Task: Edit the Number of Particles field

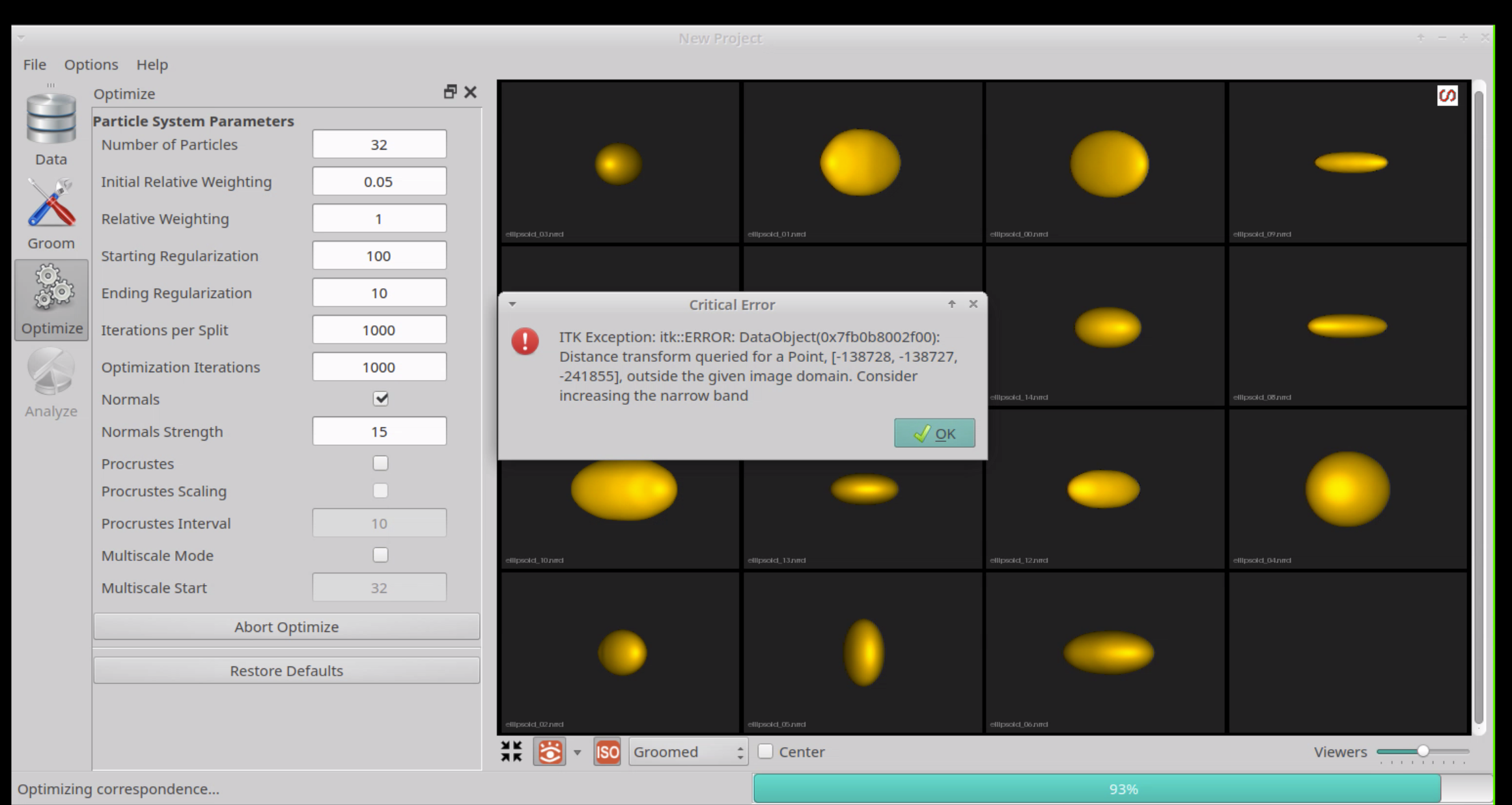Action: [379, 144]
